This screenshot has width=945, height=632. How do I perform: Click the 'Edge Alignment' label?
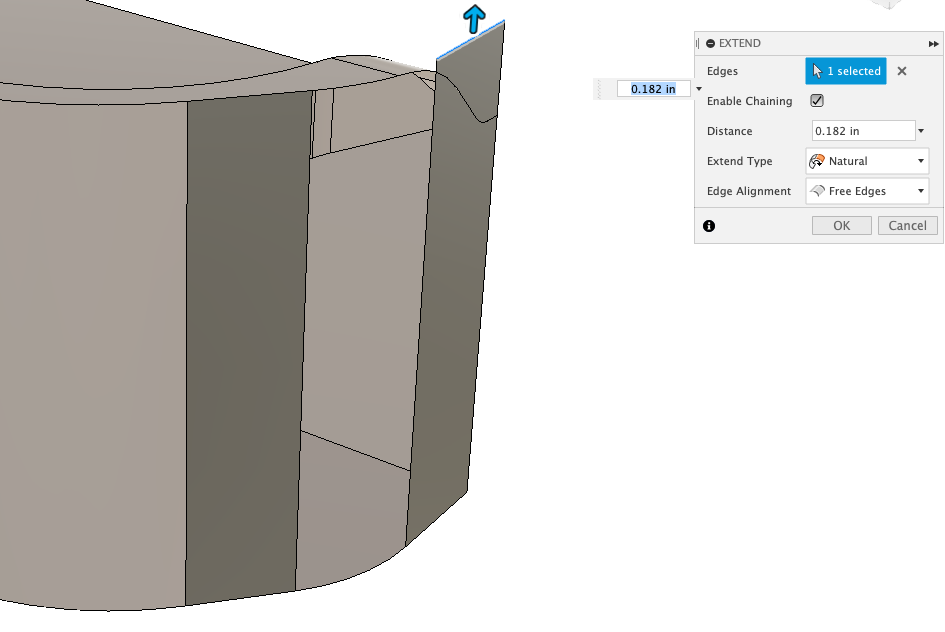[x=749, y=191]
